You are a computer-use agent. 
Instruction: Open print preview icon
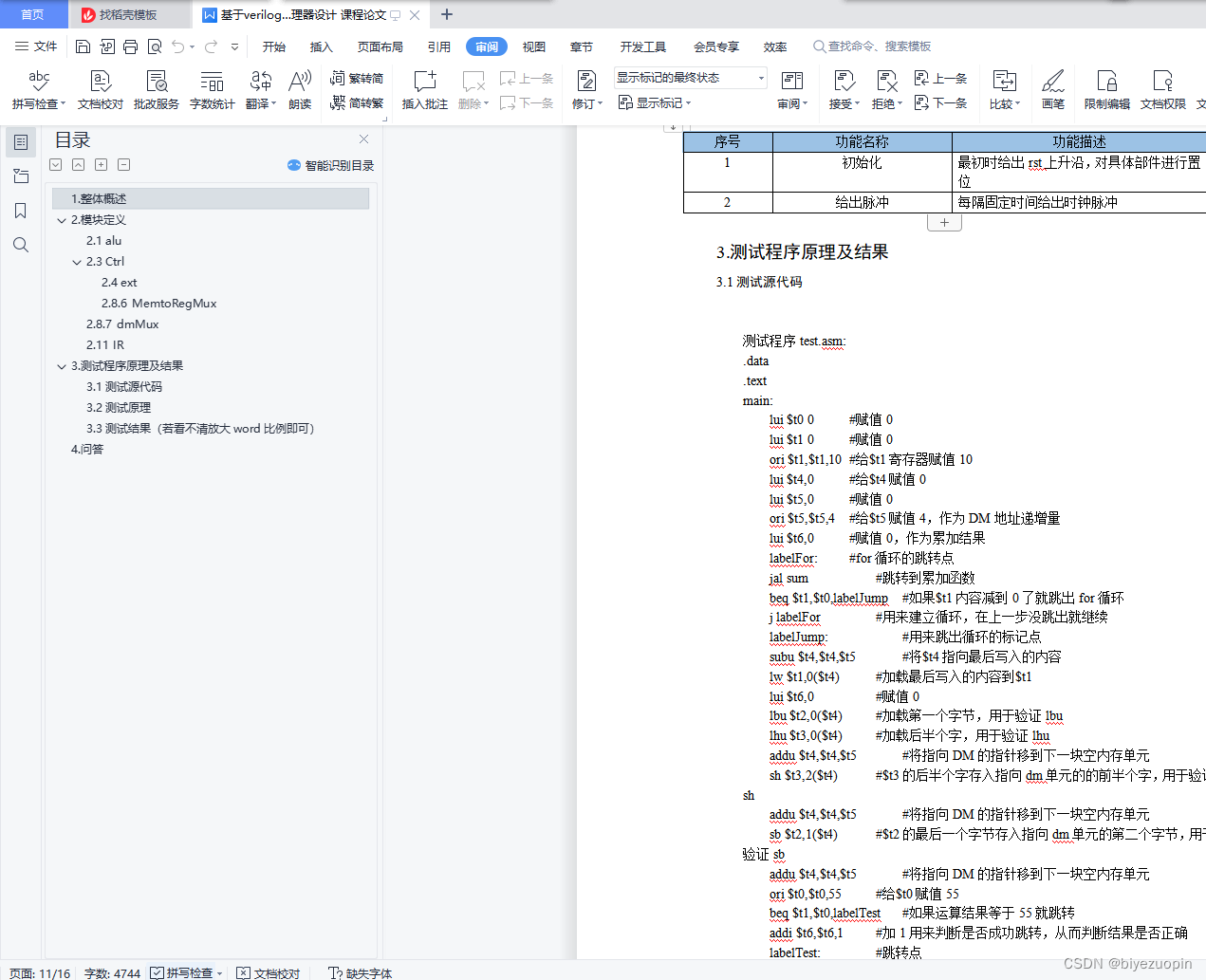click(154, 46)
